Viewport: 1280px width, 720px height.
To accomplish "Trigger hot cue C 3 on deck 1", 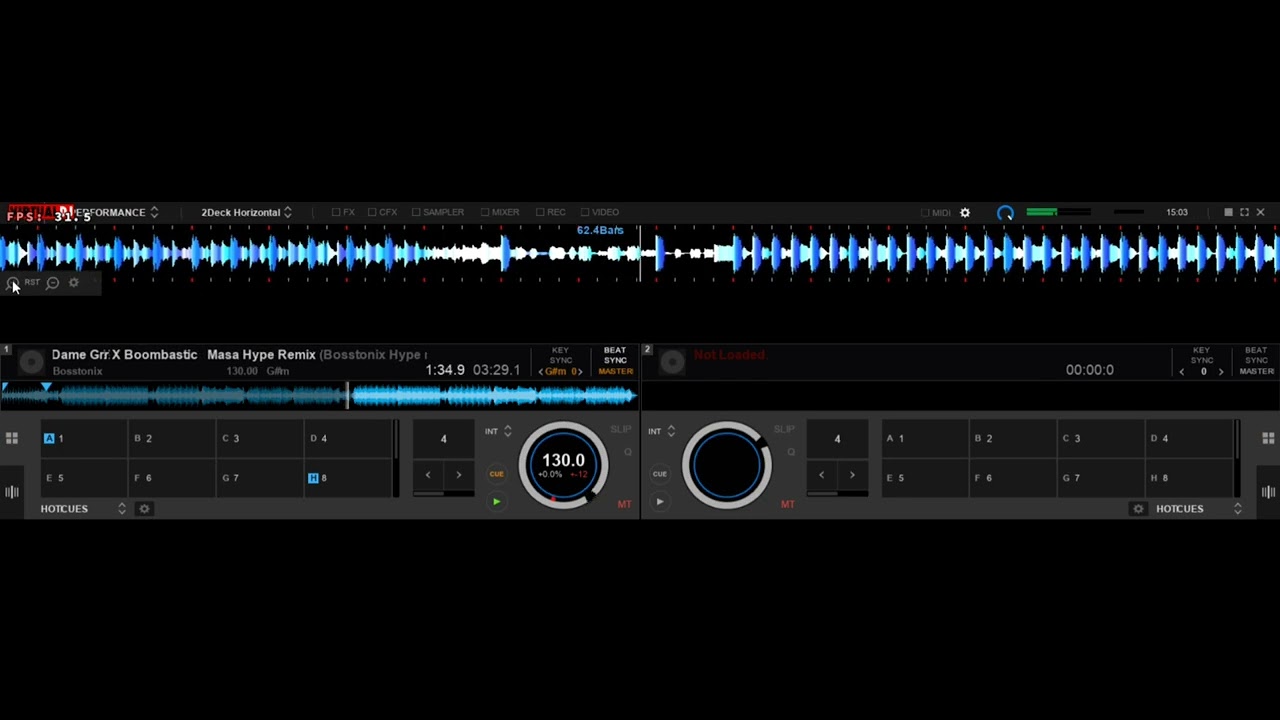I will tap(260, 438).
